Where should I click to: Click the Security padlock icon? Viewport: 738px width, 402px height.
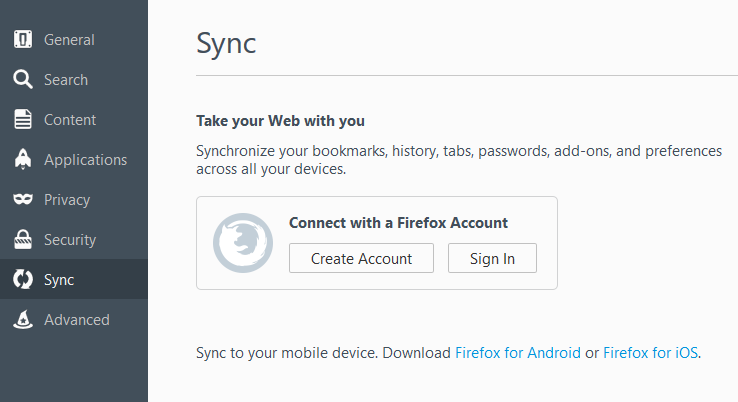click(23, 239)
